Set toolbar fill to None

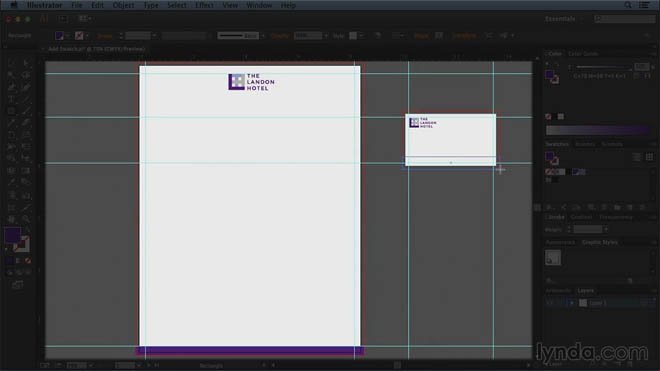pyautogui.click(x=28, y=261)
